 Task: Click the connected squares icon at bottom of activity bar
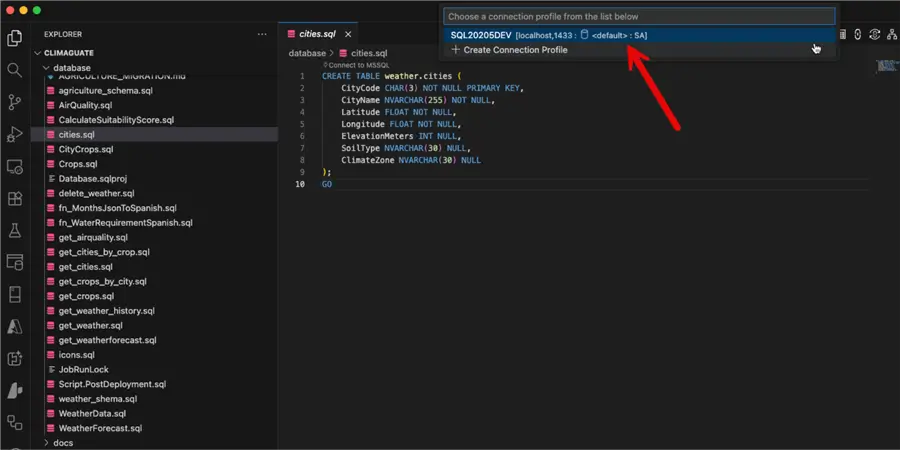(14, 423)
